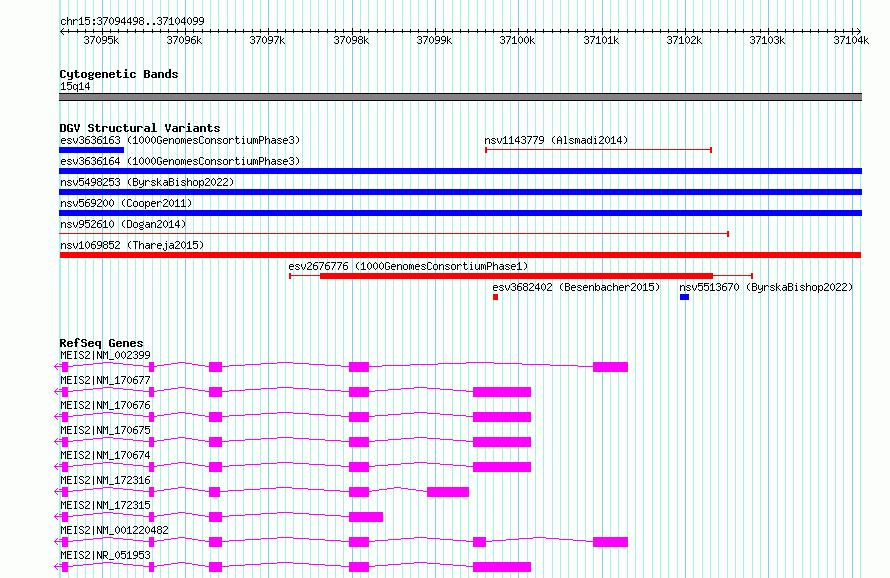890x578 pixels.
Task: Open the MEIS2|NM_170675 transcript label
Action: (x=106, y=430)
